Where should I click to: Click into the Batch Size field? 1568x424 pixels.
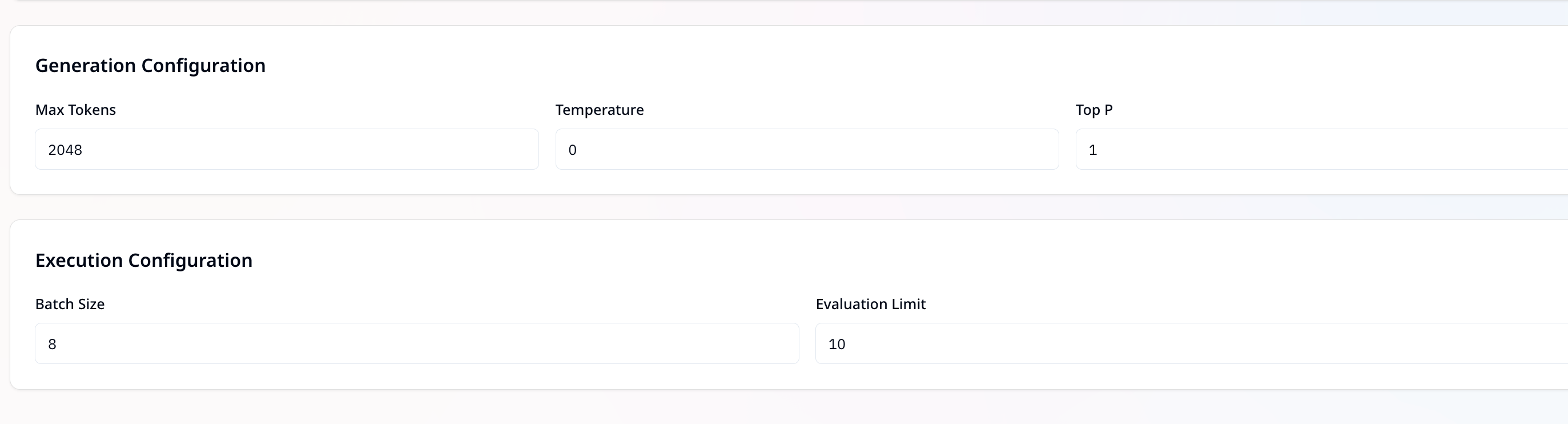[x=416, y=343]
